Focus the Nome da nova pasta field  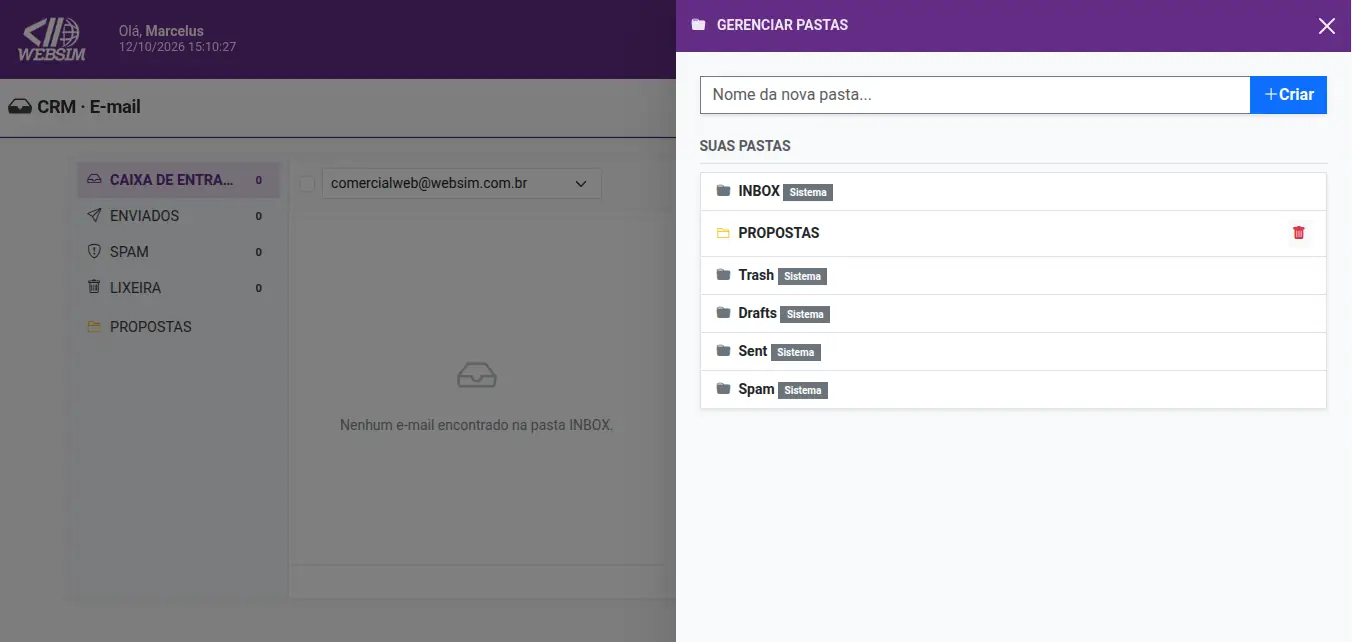pyautogui.click(x=975, y=95)
